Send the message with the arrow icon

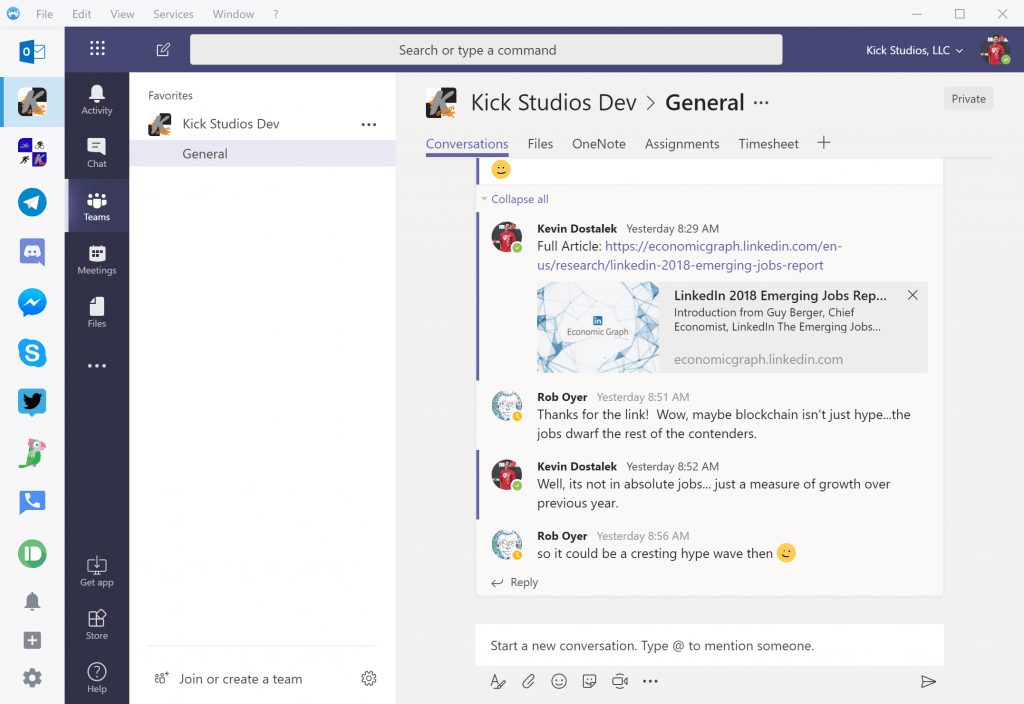(928, 681)
